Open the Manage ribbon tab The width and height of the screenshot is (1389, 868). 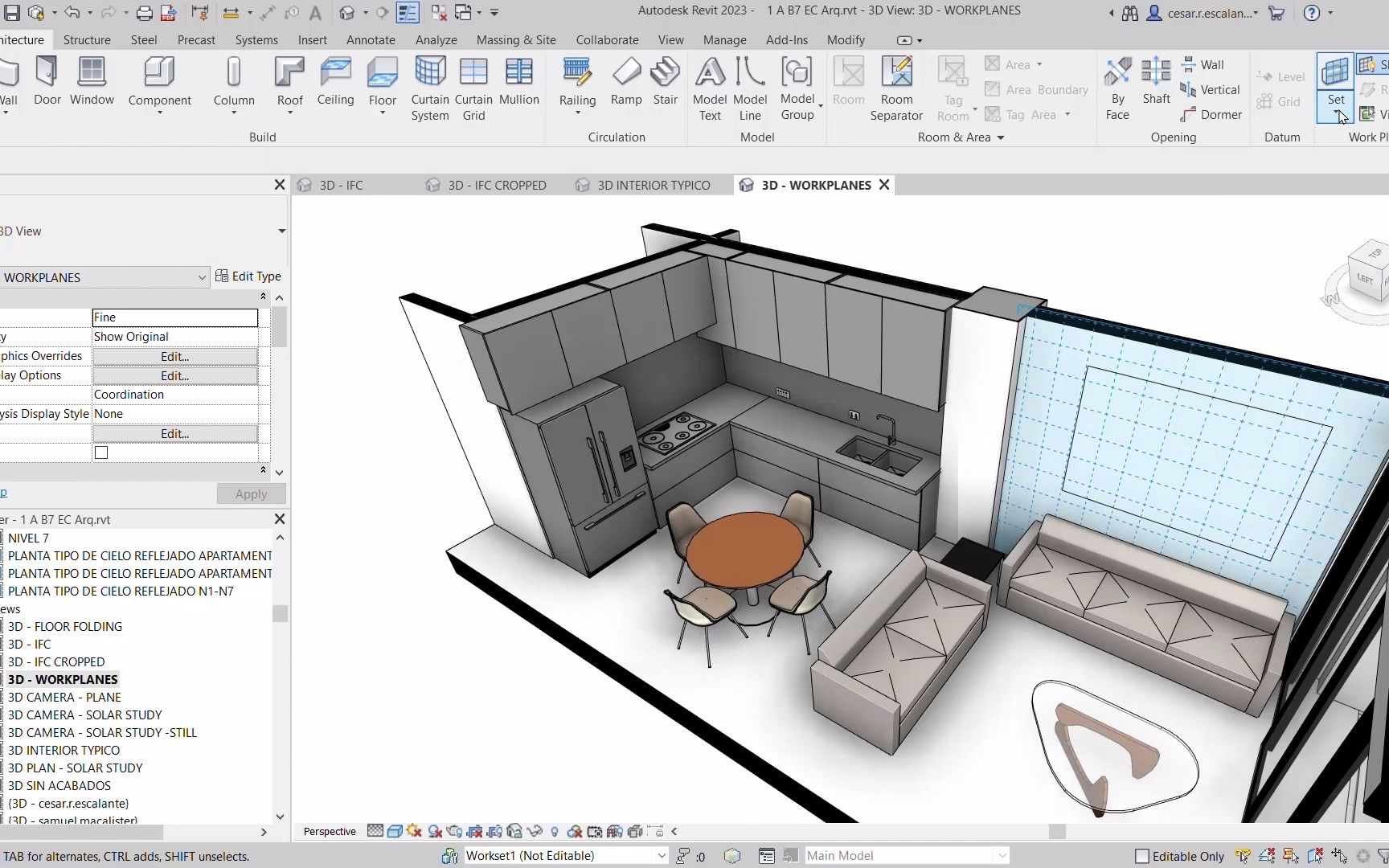coord(723,39)
